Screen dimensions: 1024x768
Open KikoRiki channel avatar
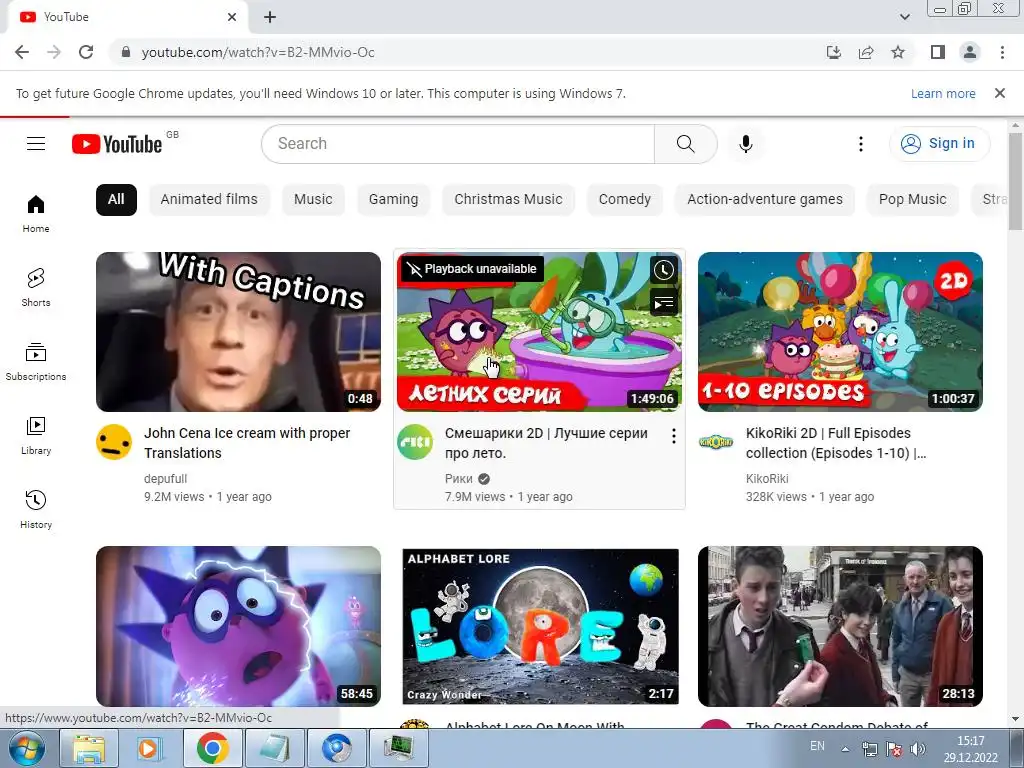pos(716,442)
